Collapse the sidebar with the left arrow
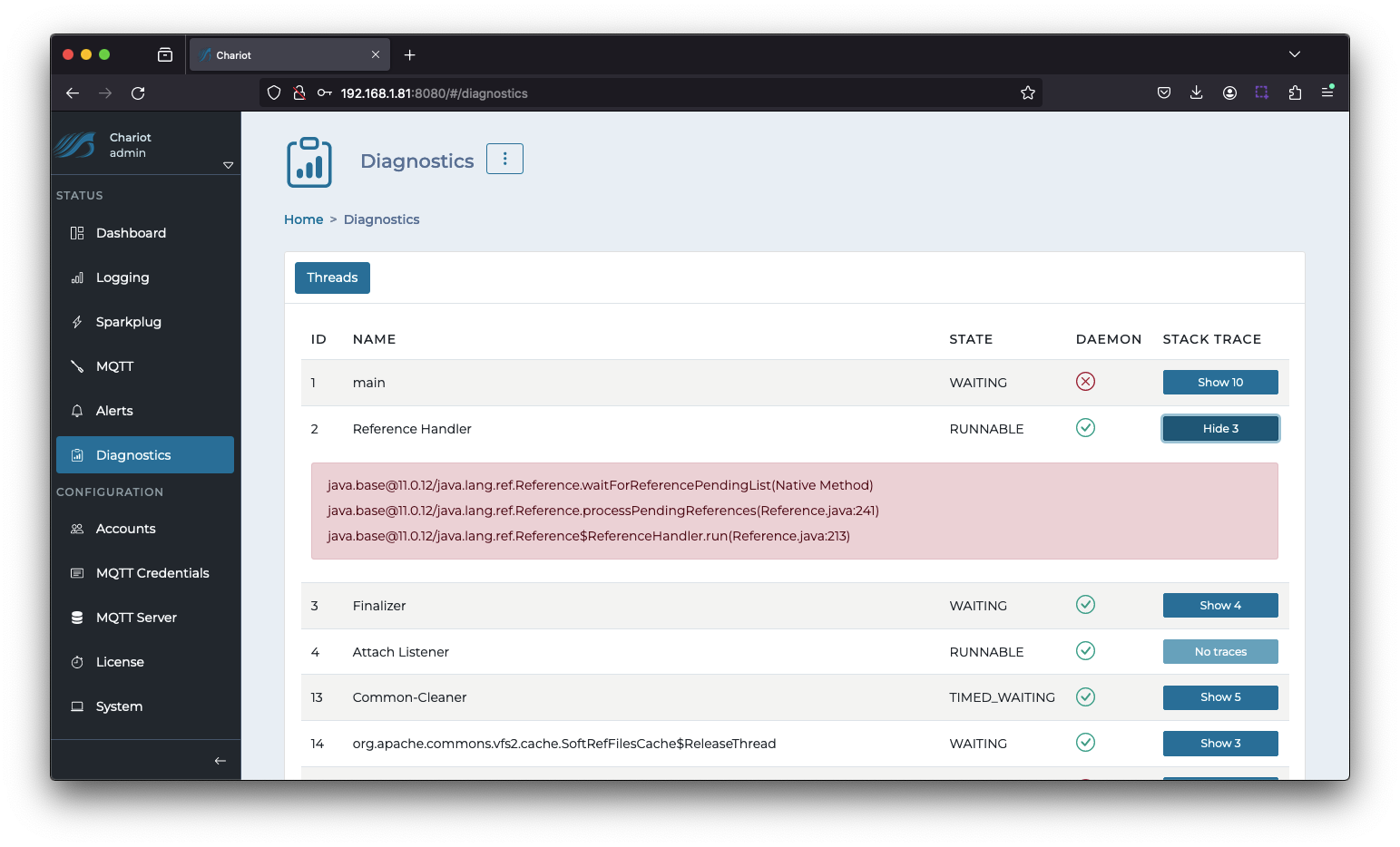 pos(220,761)
